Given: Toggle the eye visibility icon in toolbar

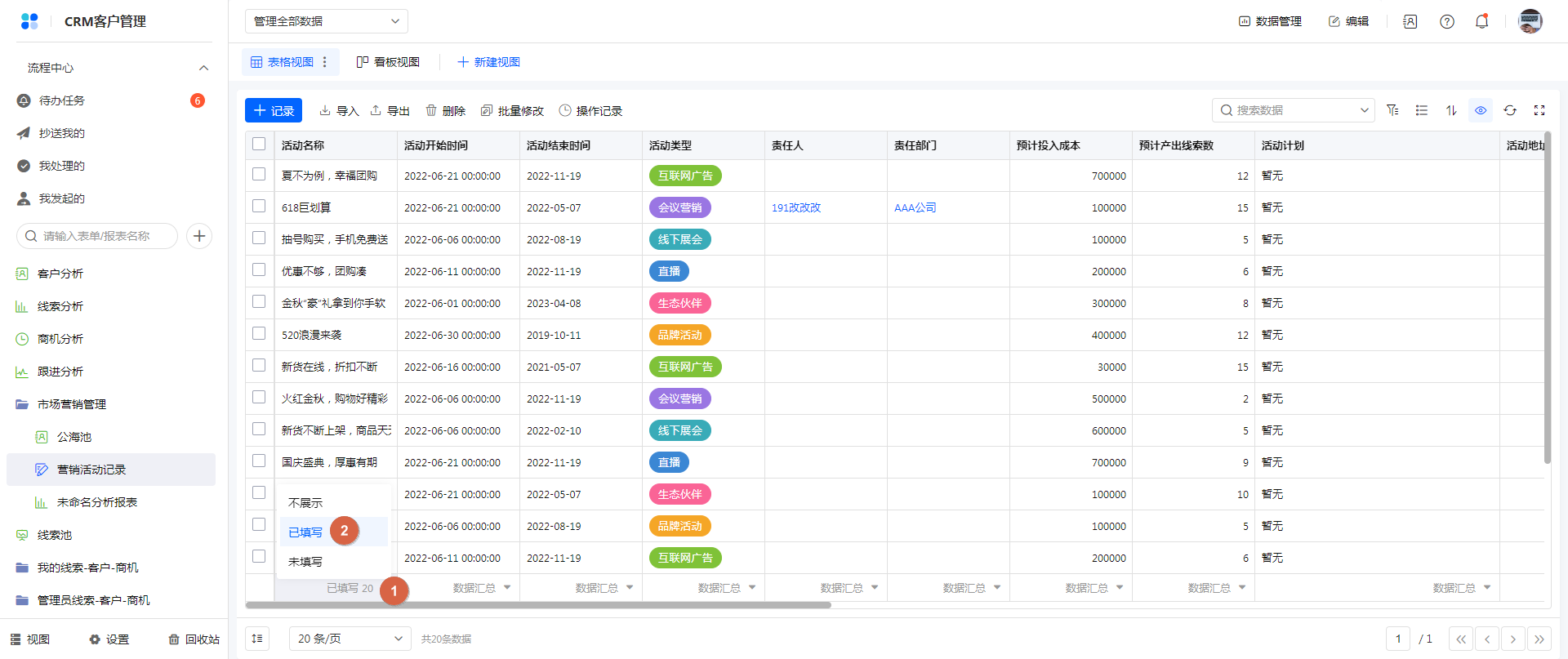Looking at the screenshot, I should tap(1481, 110).
